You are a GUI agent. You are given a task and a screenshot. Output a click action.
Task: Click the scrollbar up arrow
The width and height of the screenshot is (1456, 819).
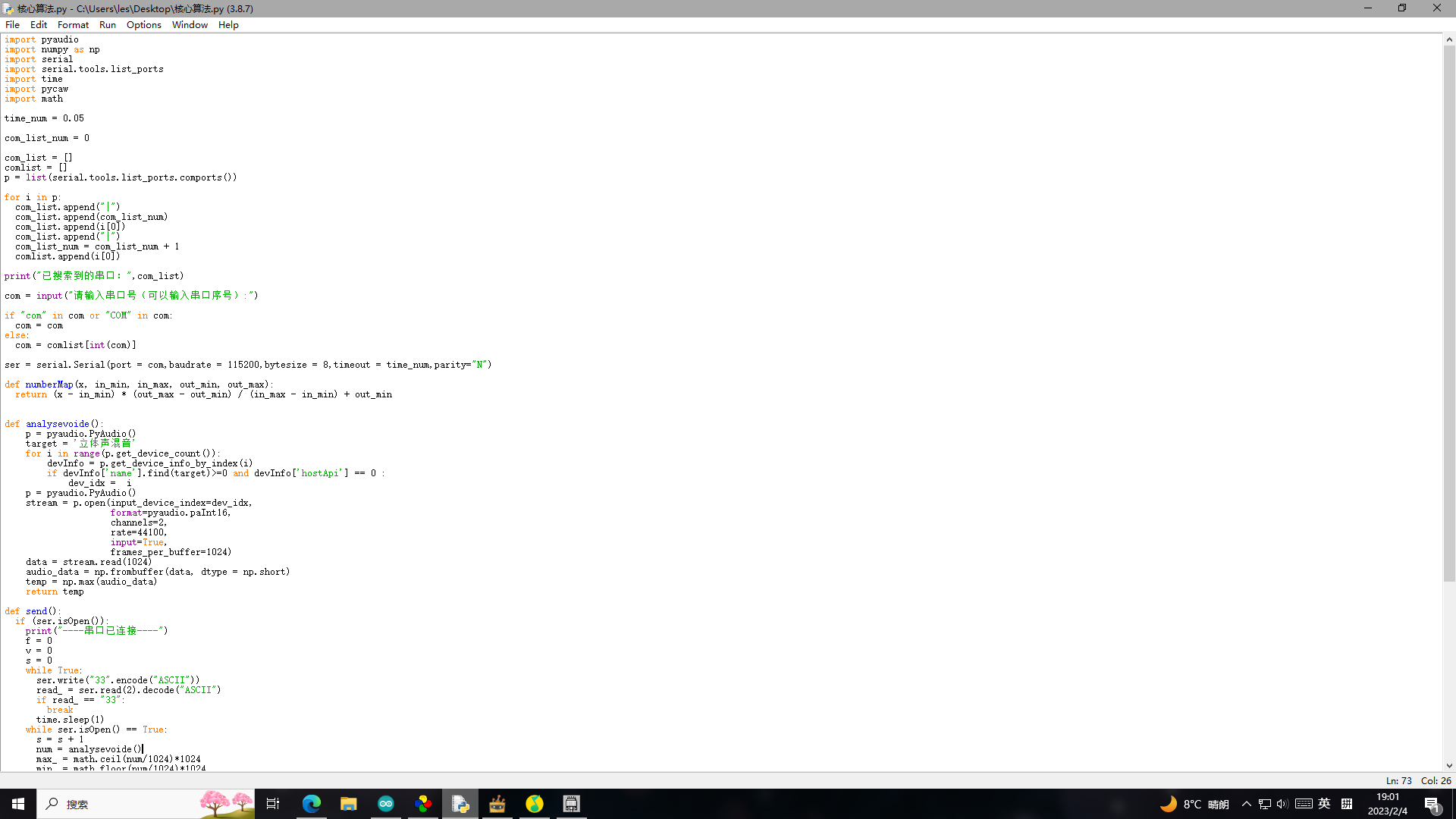[x=1449, y=39]
